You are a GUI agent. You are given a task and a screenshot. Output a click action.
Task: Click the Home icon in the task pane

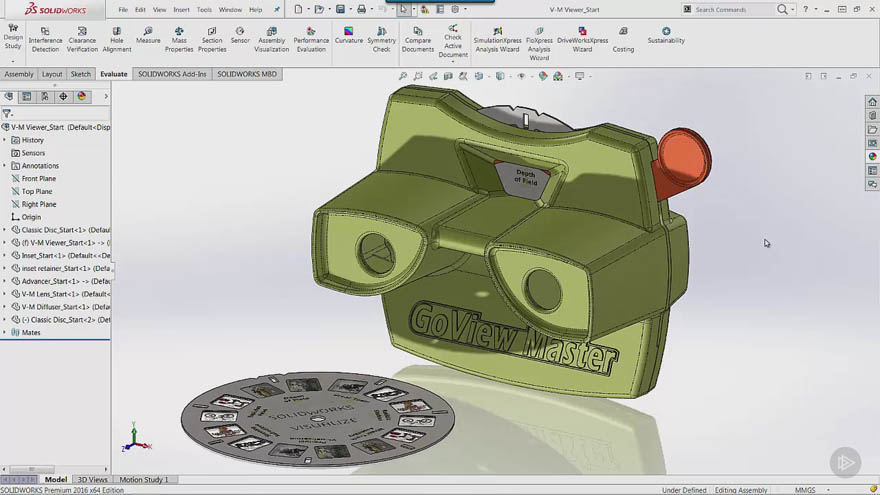[x=872, y=102]
